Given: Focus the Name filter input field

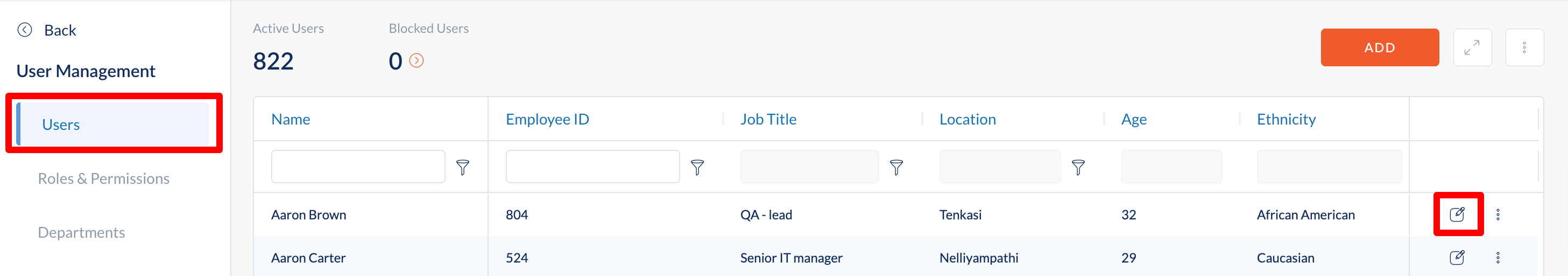Looking at the screenshot, I should pyautogui.click(x=358, y=167).
